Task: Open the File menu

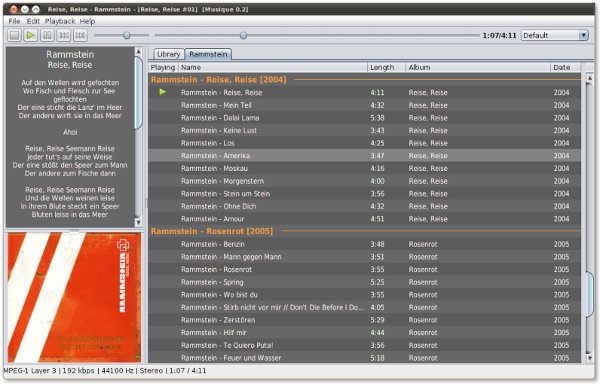Action: 14,21
